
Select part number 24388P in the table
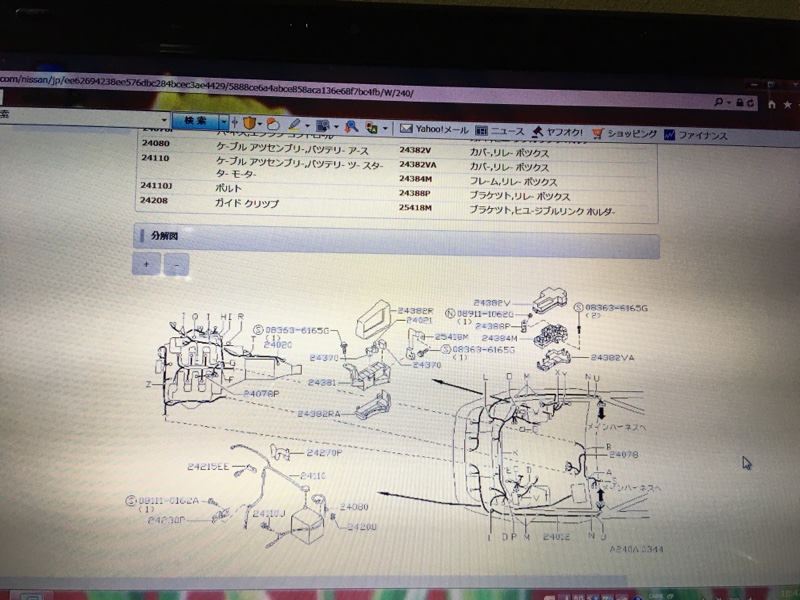point(415,193)
